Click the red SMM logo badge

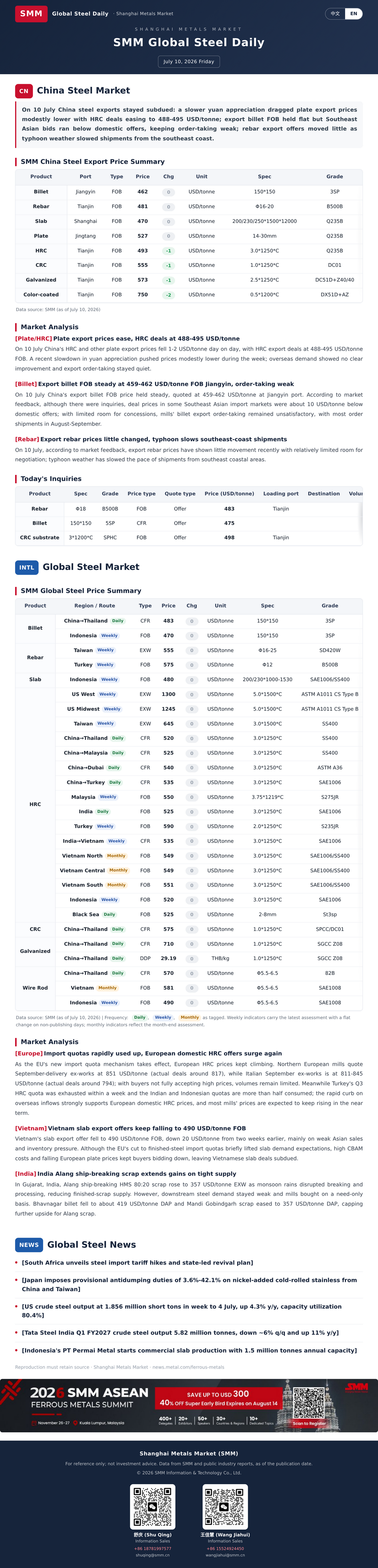point(31,13)
